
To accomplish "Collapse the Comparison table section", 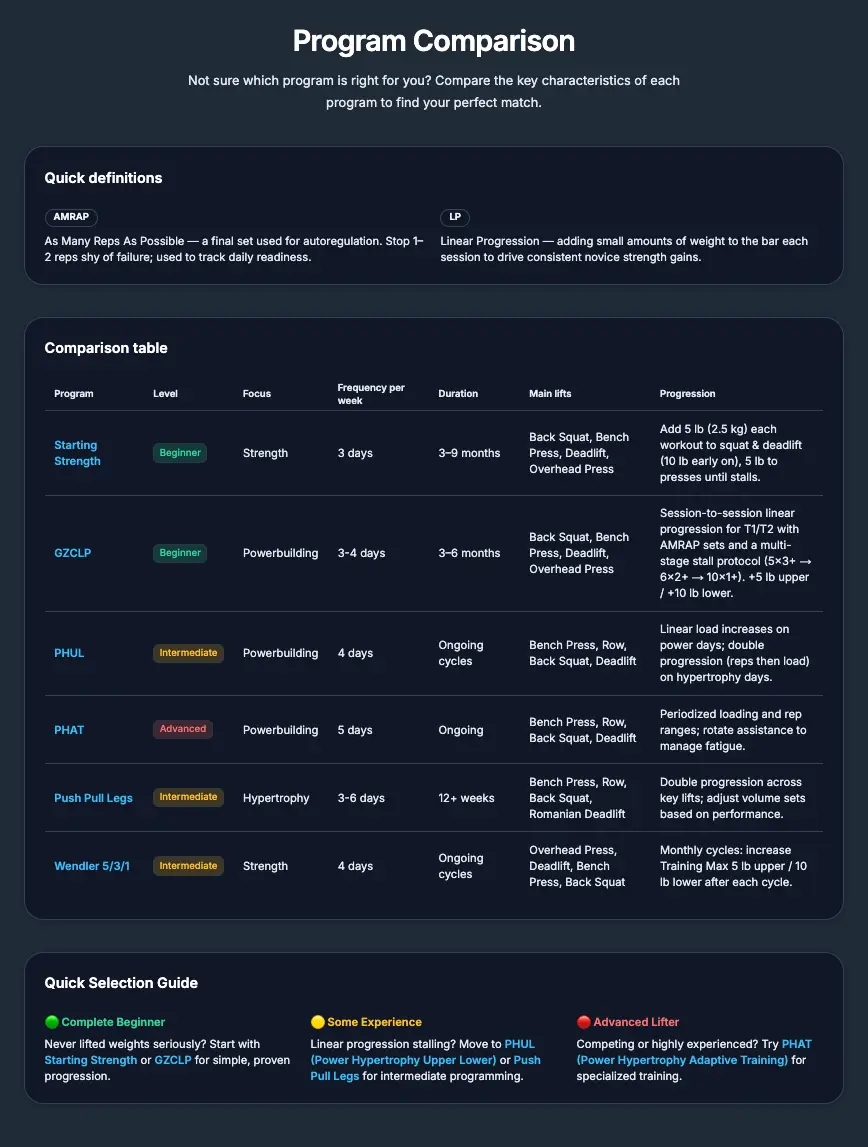I will pos(106,348).
